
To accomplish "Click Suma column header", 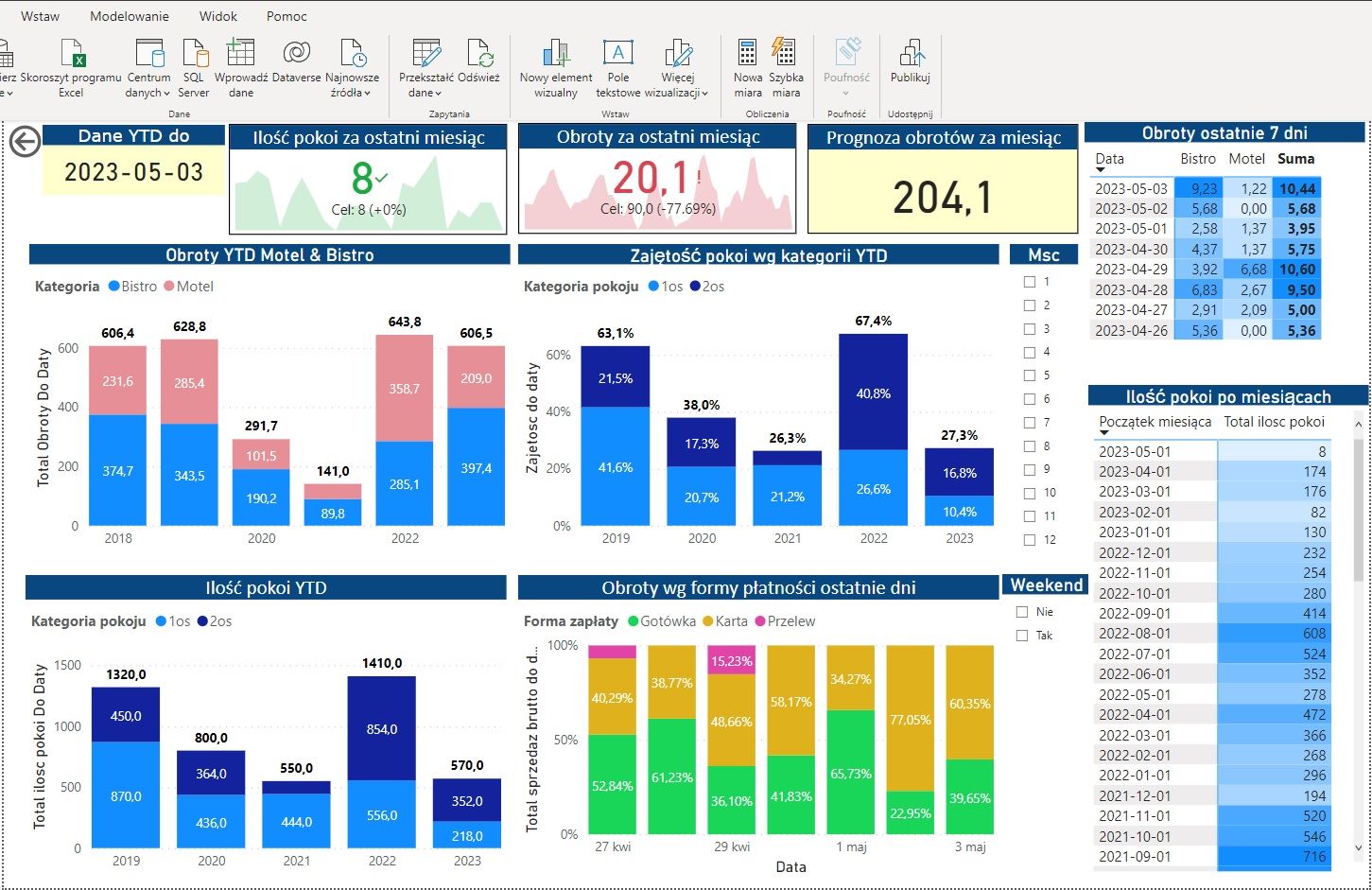I will click(1295, 159).
